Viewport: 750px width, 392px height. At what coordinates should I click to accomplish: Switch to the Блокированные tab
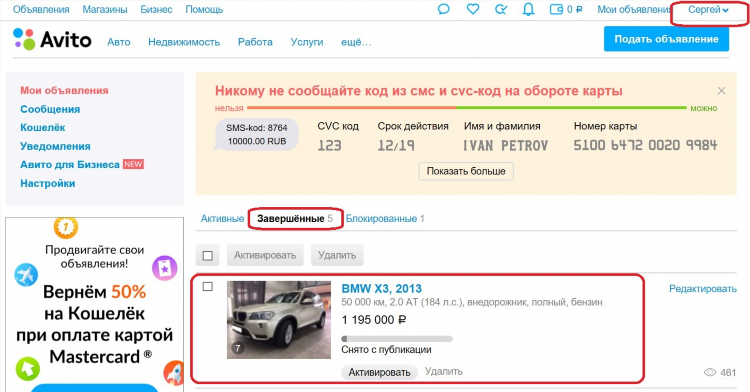click(385, 218)
